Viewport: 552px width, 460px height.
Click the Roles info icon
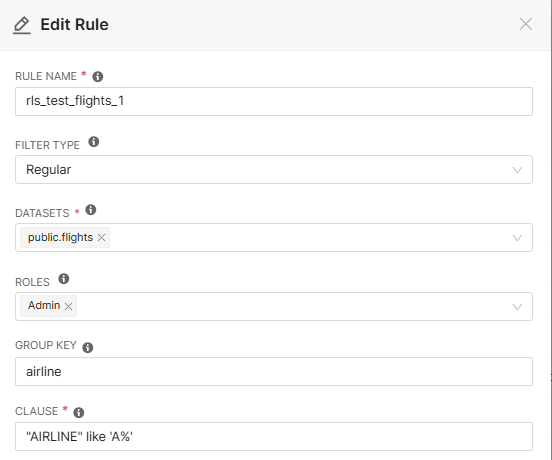tap(63, 279)
